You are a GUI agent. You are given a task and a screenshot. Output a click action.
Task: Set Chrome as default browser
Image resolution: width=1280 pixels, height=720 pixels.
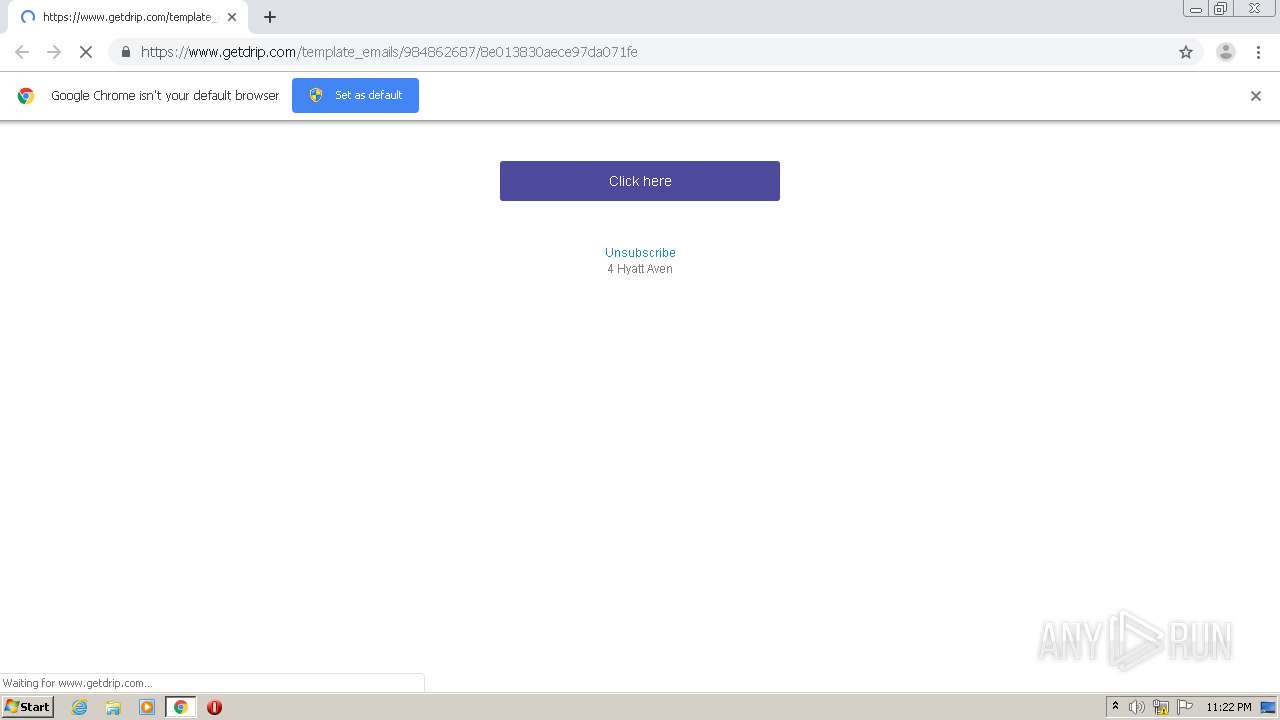point(355,95)
